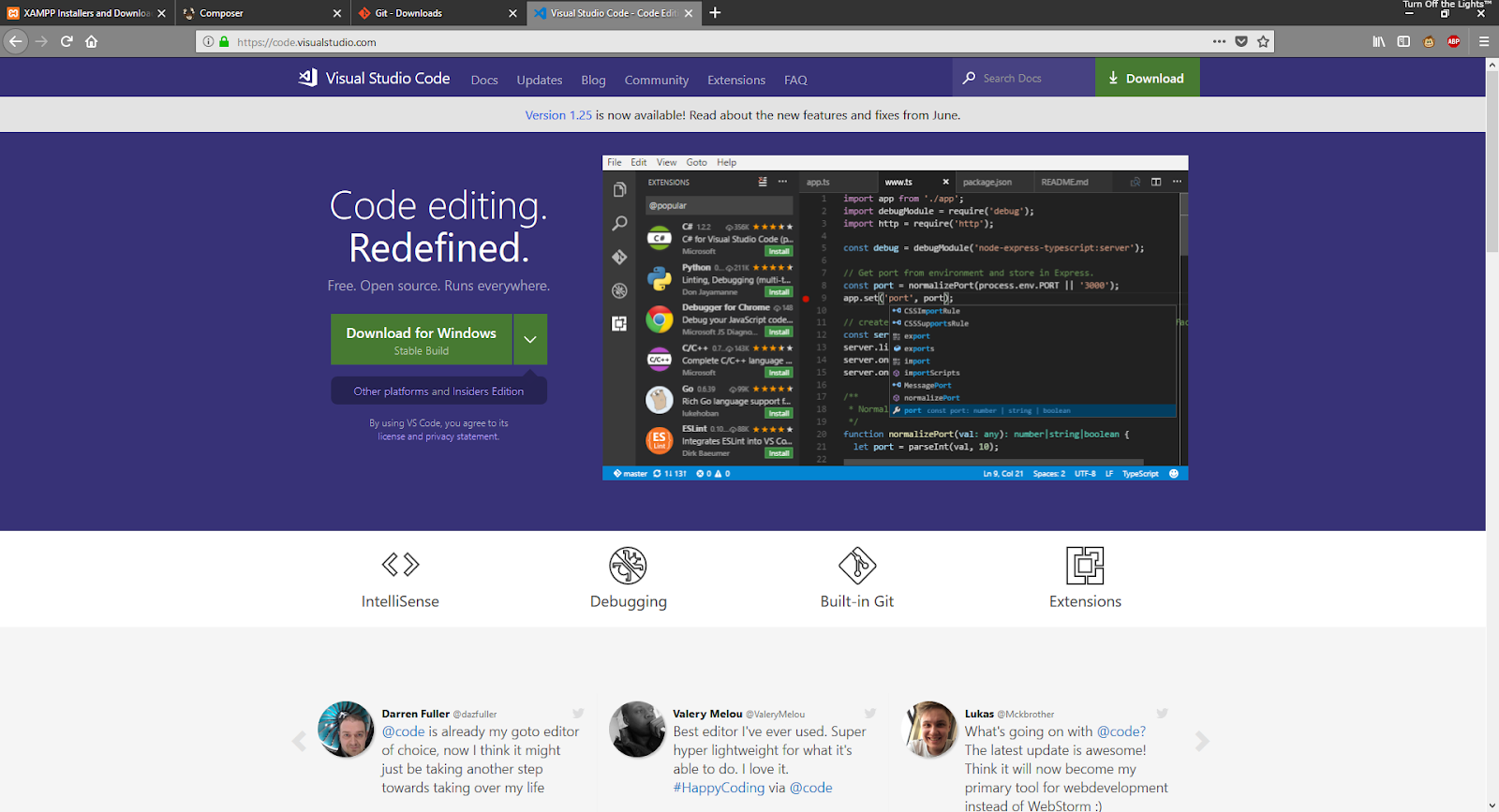Close the Composer browser tab
The height and width of the screenshot is (812, 1499).
[x=337, y=13]
